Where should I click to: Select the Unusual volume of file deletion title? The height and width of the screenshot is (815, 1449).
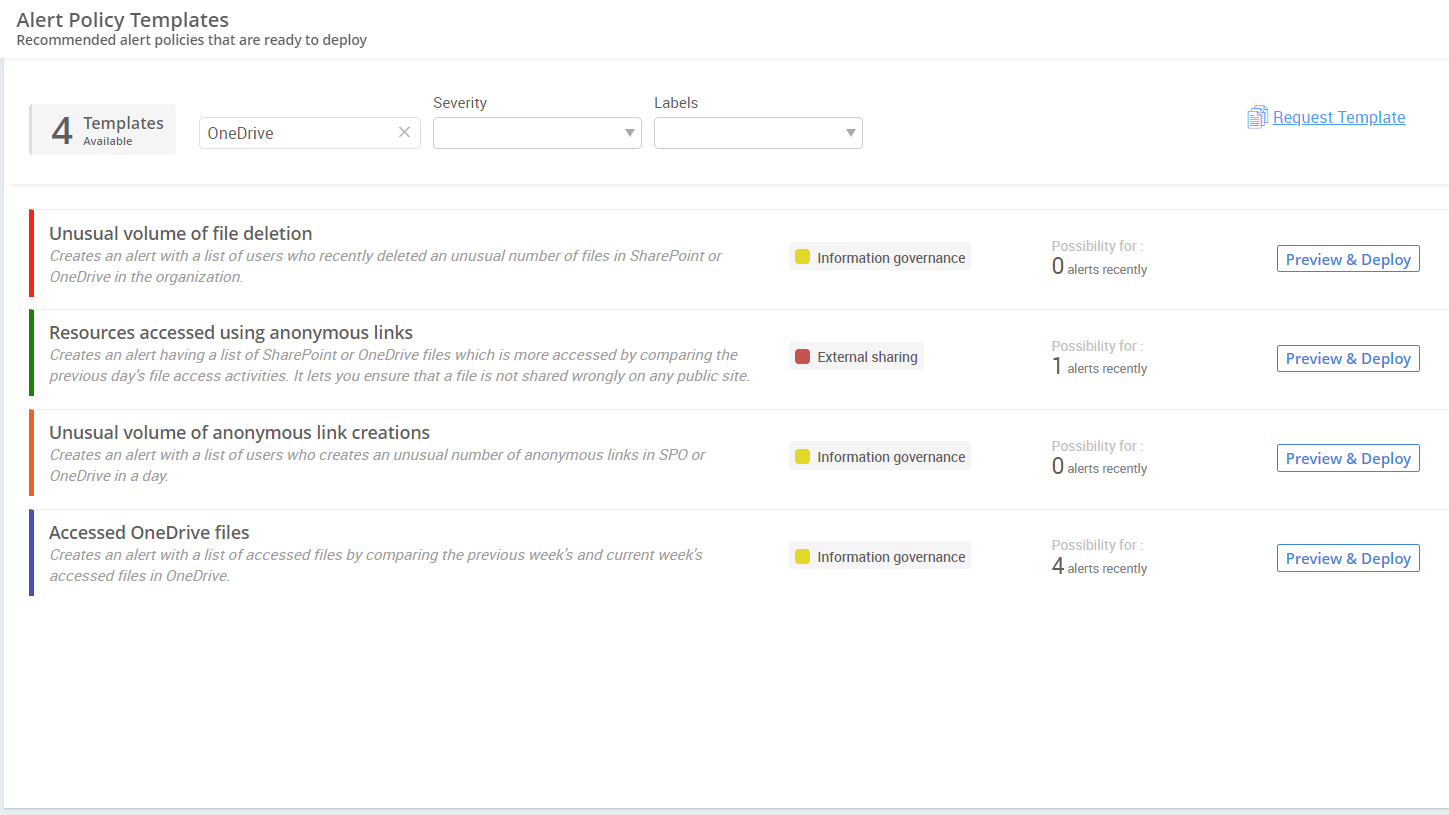[180, 232]
